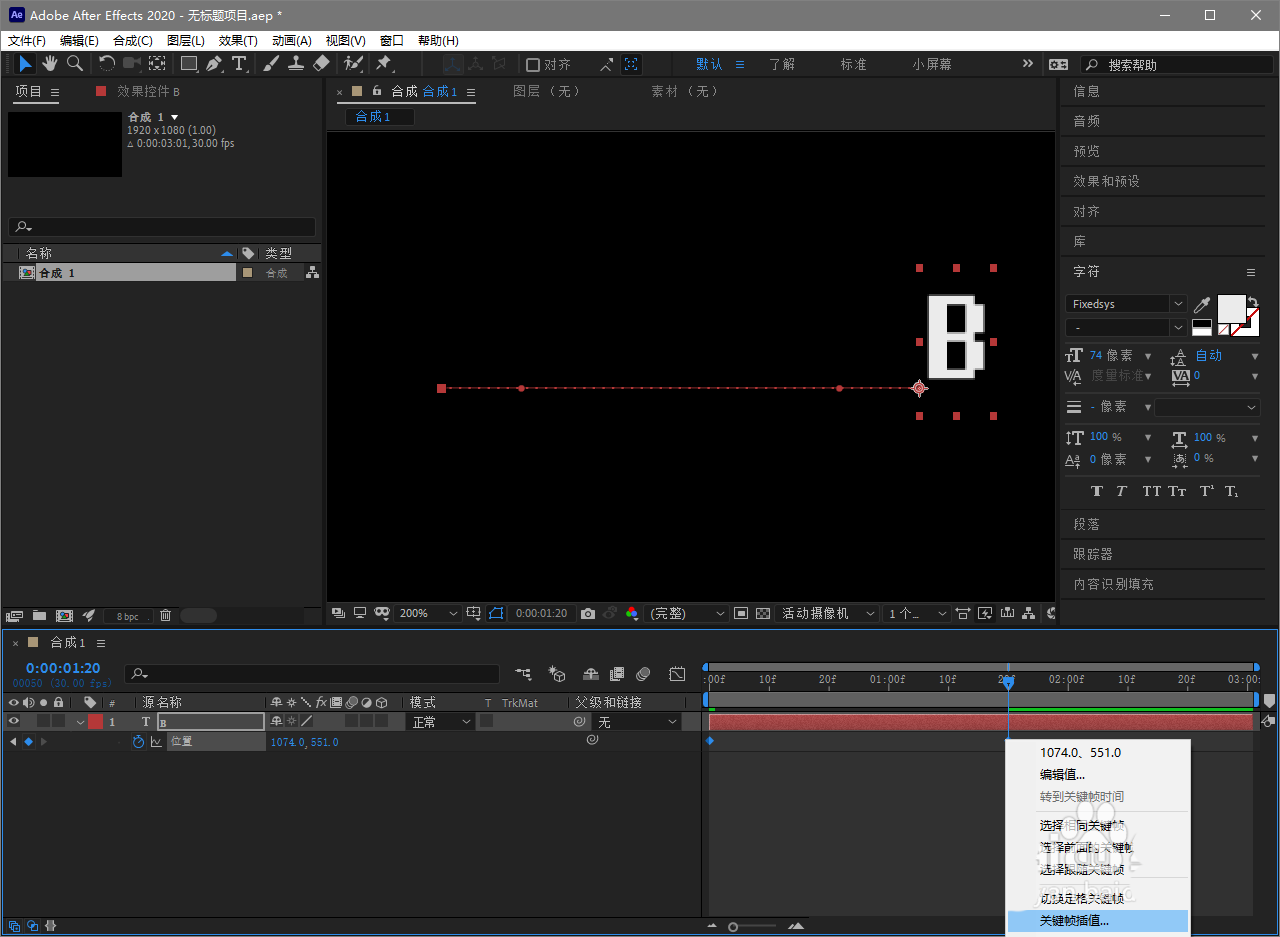Screen dimensions: 1280x937
Task: Select the Zoom magnifier tool
Action: tap(75, 64)
